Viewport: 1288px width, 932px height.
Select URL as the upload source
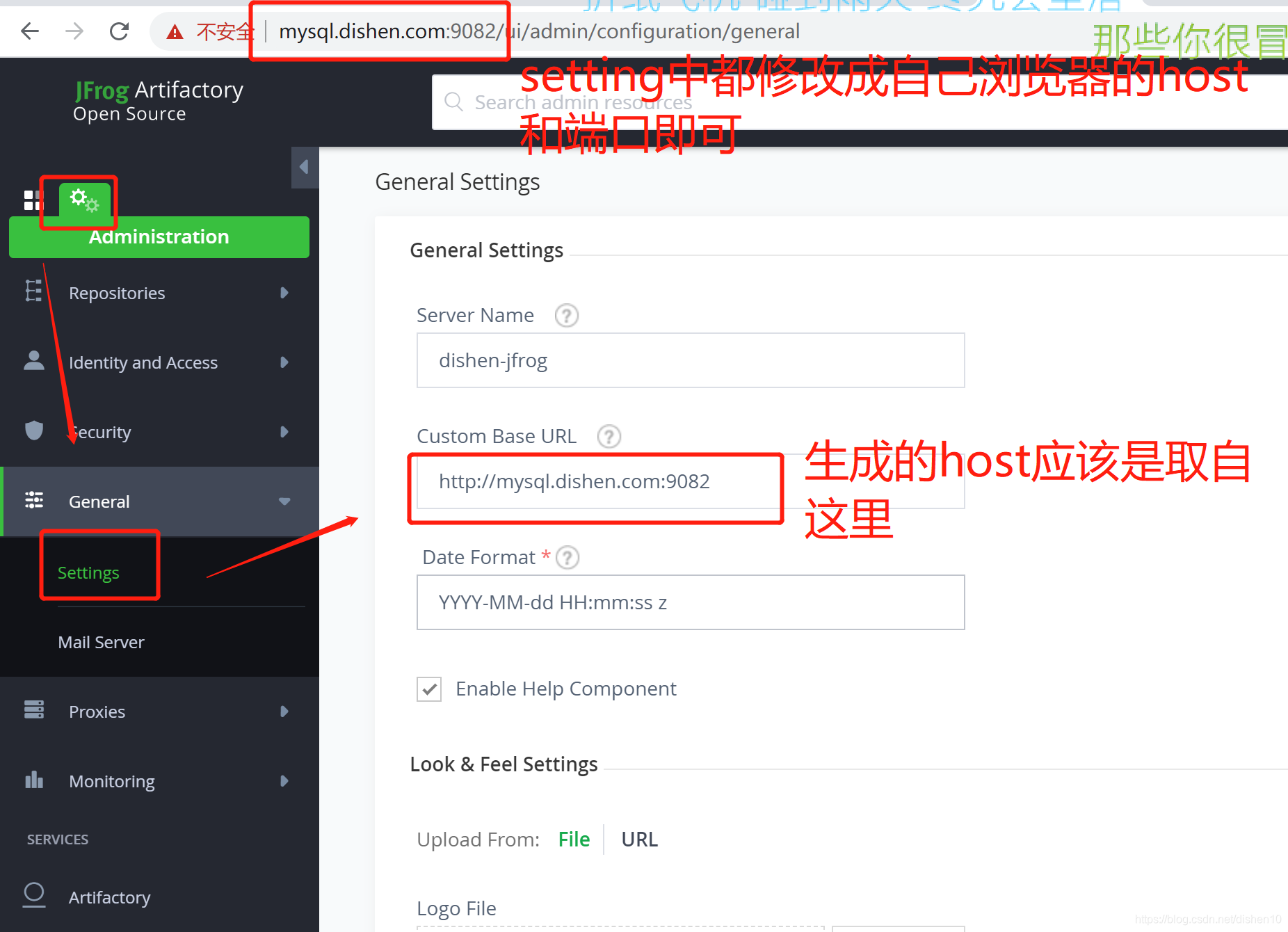point(639,839)
